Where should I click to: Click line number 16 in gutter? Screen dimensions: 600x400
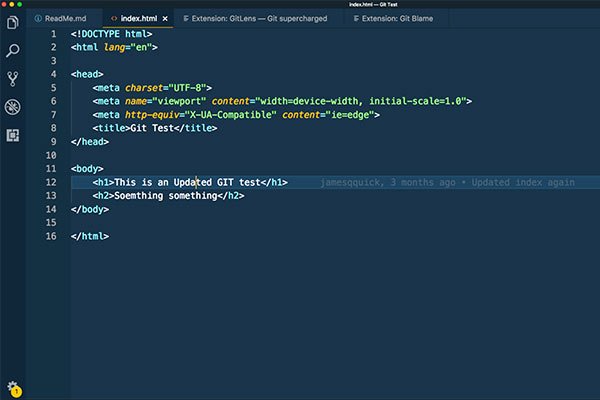coord(51,236)
